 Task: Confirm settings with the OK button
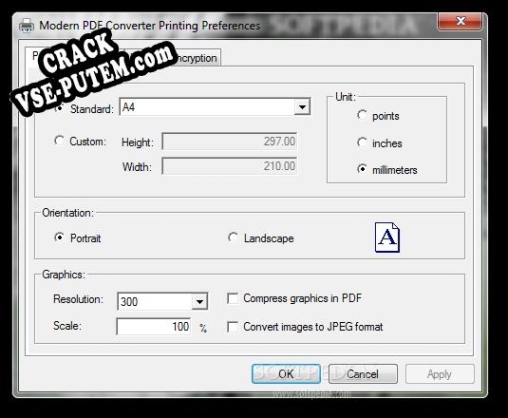pos(286,374)
